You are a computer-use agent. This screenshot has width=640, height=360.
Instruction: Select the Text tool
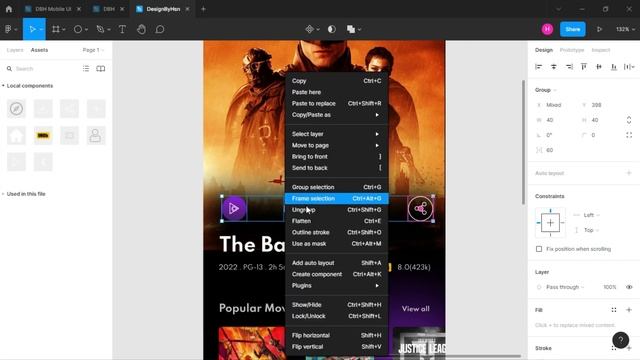[x=122, y=29]
